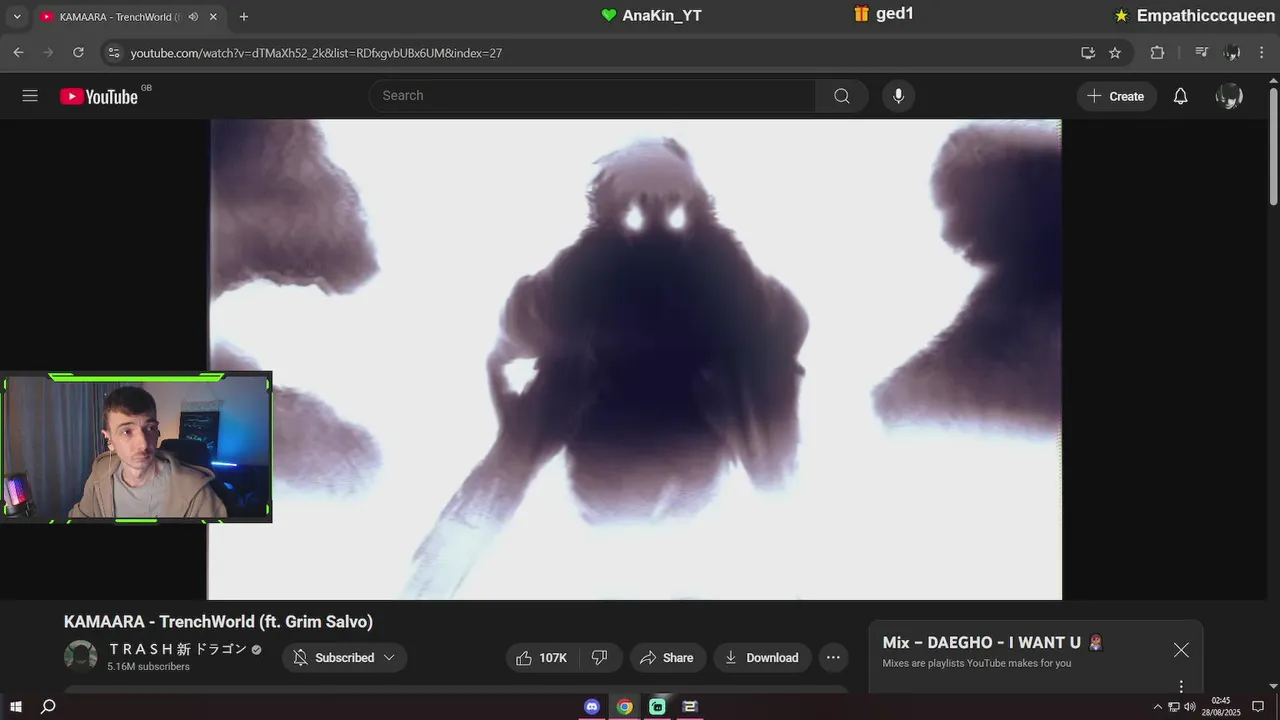
Task: Open more actions three-dot menu beside Download
Action: pyautogui.click(x=833, y=657)
